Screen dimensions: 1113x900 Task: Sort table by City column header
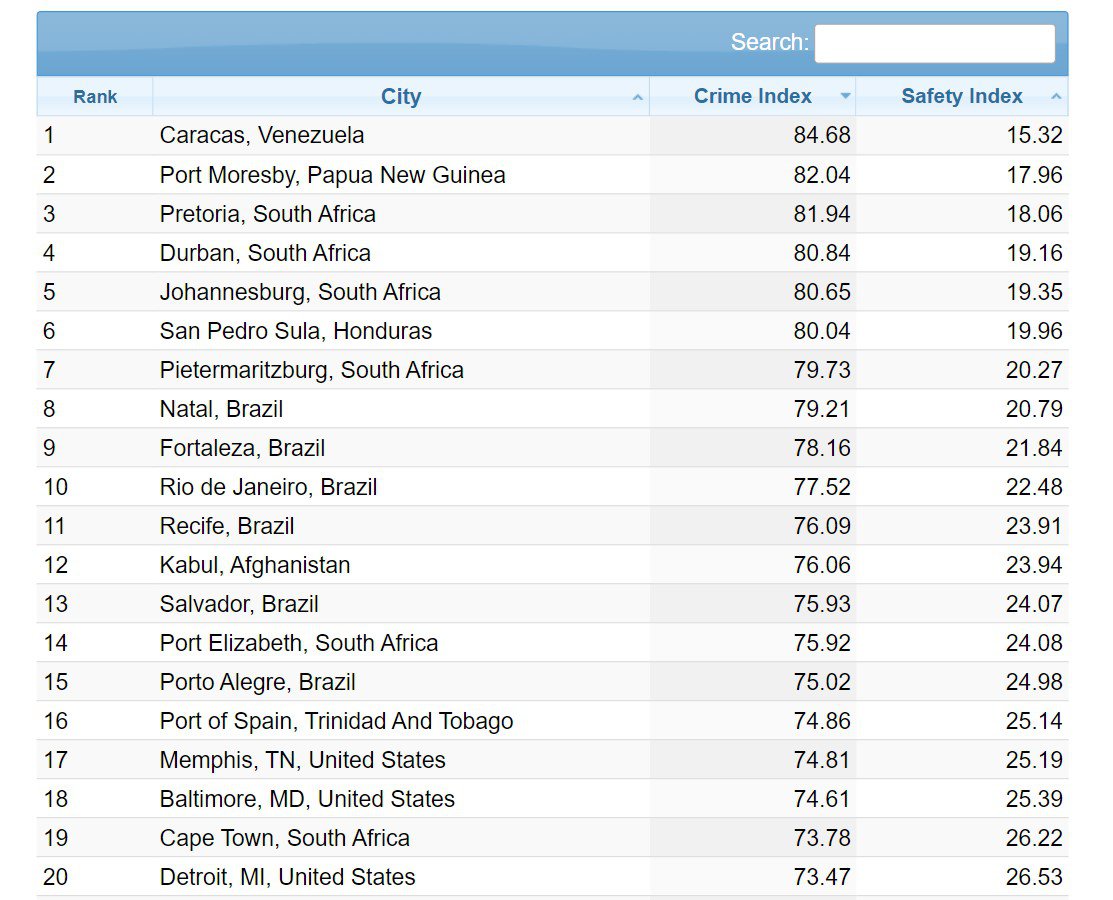pos(401,97)
